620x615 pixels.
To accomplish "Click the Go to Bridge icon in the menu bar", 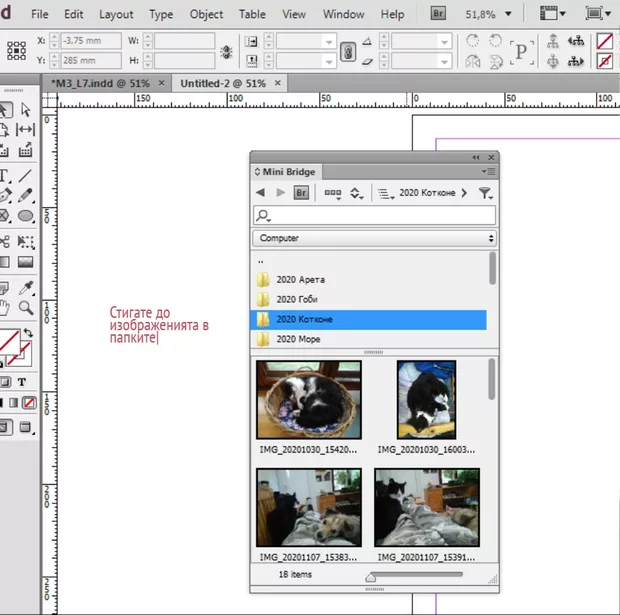I will click(x=438, y=14).
